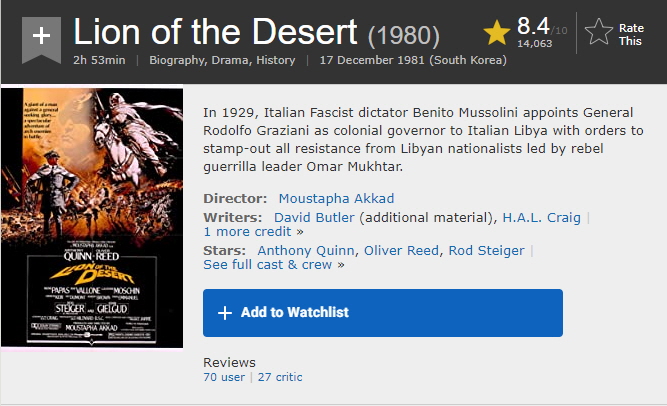Open the 17 December 1981 release date

point(413,60)
